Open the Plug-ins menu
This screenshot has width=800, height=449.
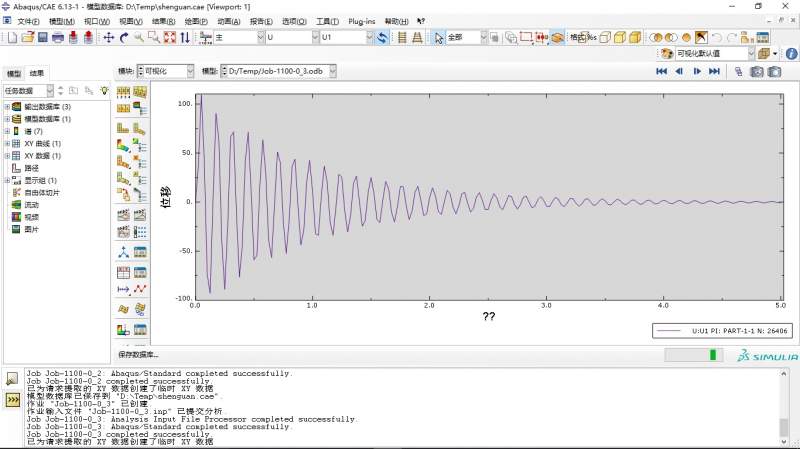[x=361, y=21]
